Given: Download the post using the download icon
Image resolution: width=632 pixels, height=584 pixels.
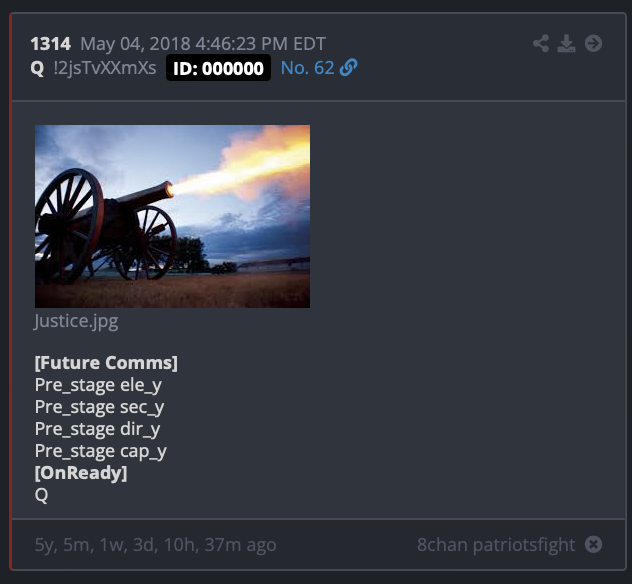Looking at the screenshot, I should tap(566, 44).
